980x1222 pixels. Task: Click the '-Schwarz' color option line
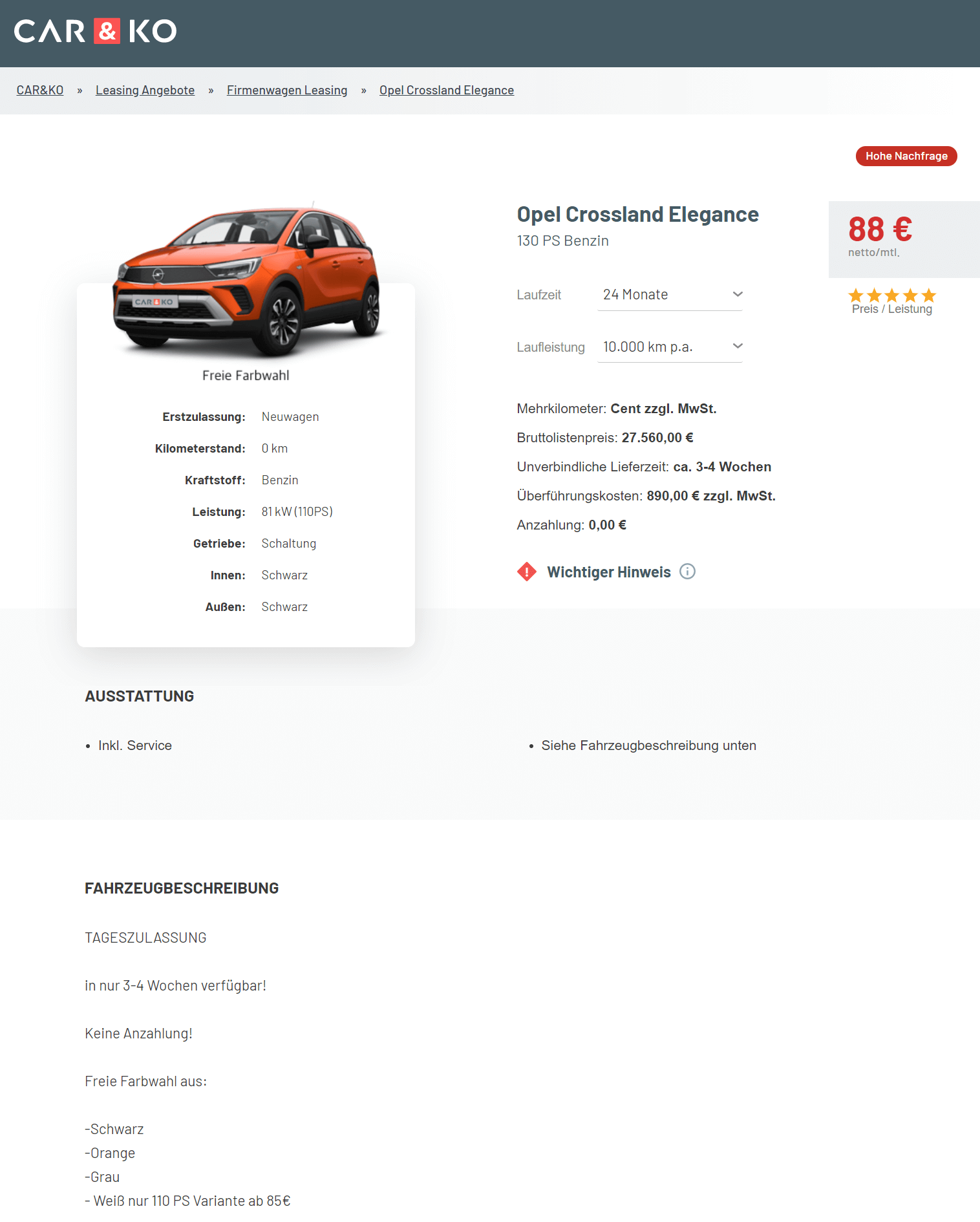pos(114,1130)
